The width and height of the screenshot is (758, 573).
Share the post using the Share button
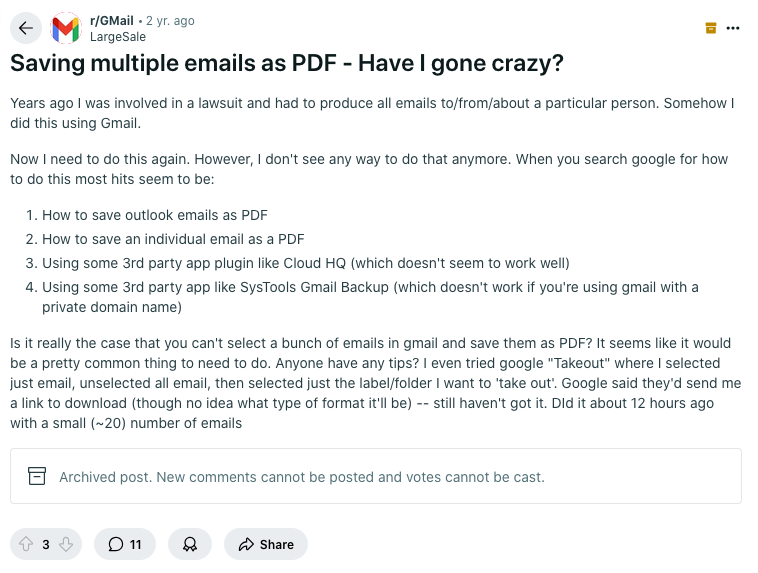tap(266, 544)
